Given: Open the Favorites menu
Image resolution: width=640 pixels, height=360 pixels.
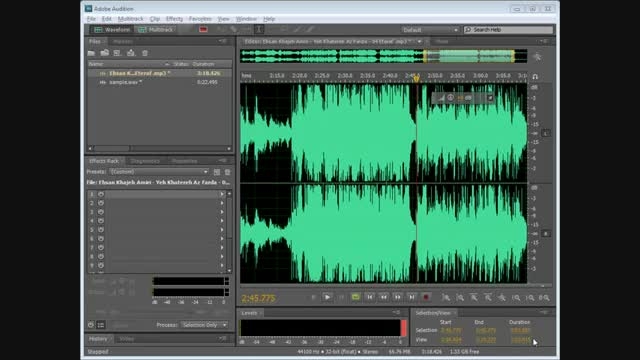Looking at the screenshot, I should click(200, 19).
